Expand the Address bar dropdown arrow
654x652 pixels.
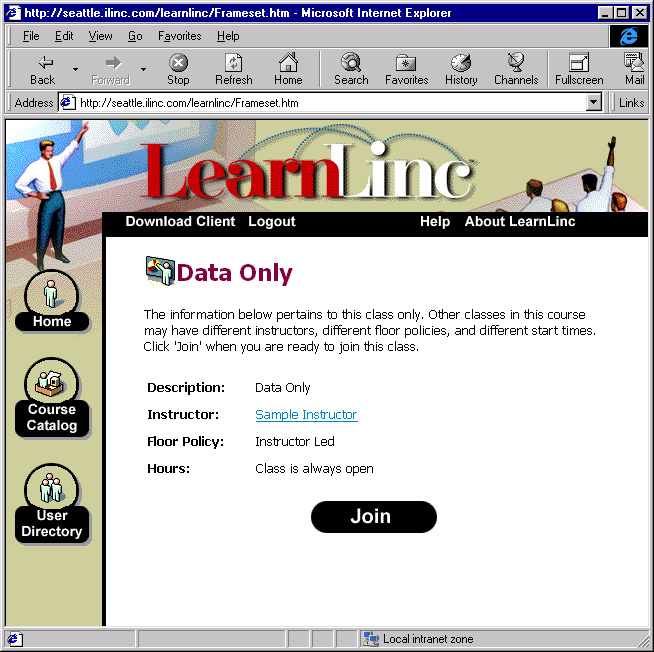[593, 102]
